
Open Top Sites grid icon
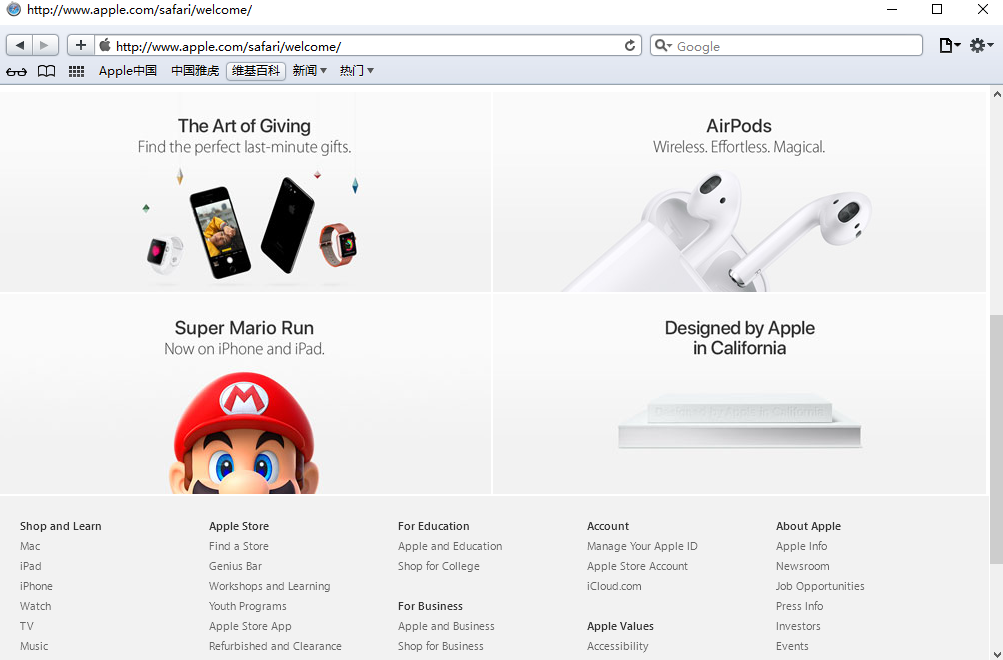pos(76,71)
